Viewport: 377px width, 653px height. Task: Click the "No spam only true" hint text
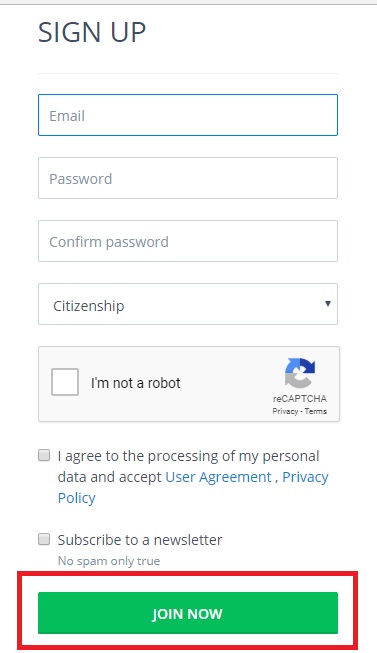pyautogui.click(x=109, y=561)
